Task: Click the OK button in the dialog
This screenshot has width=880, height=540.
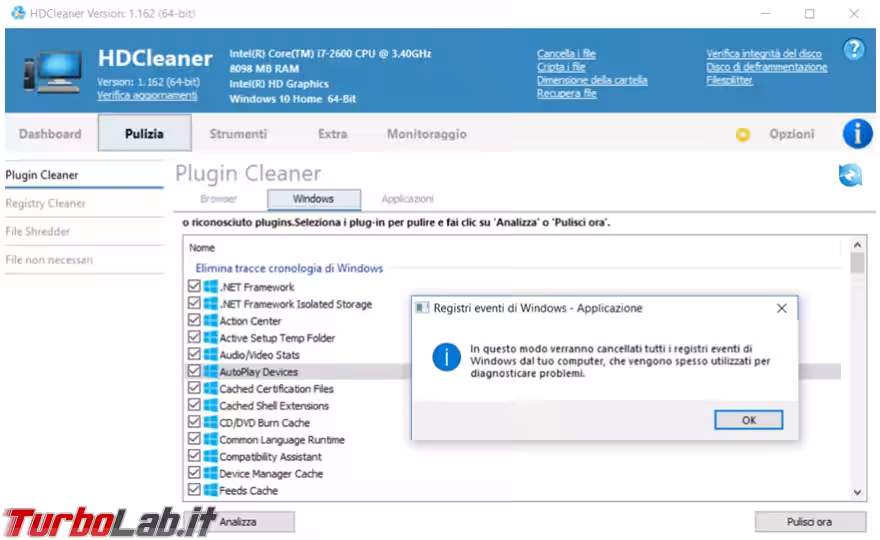Action: tap(748, 420)
